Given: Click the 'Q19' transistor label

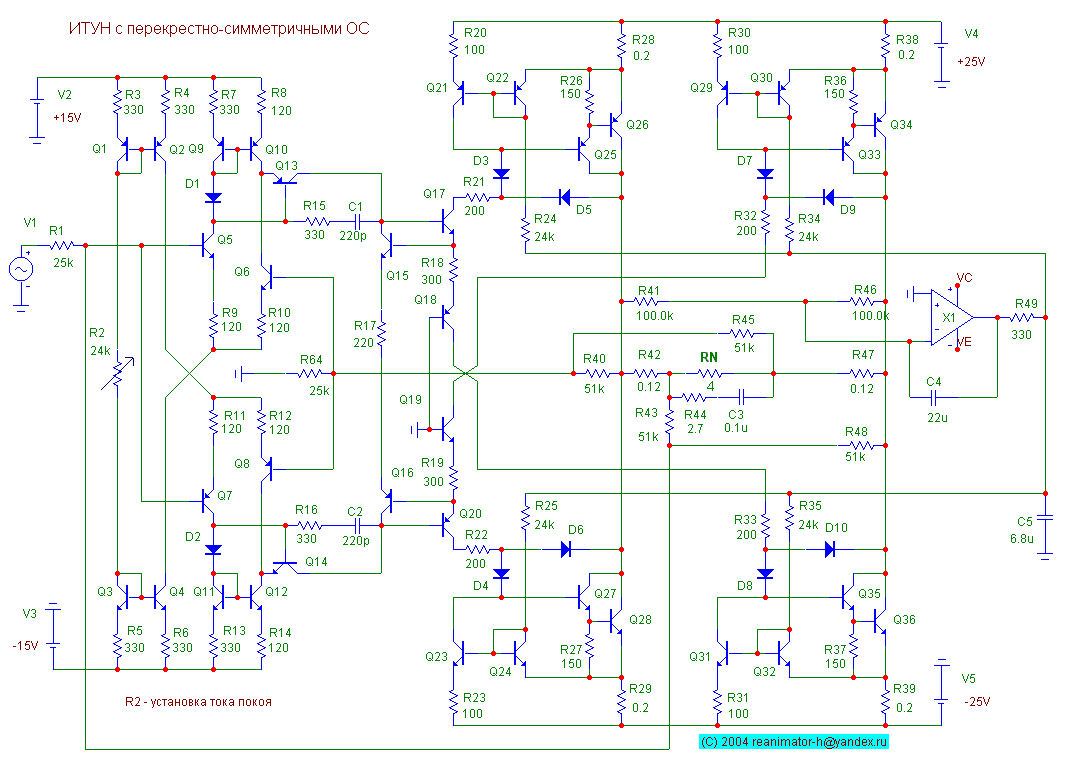Looking at the screenshot, I should point(410,400).
